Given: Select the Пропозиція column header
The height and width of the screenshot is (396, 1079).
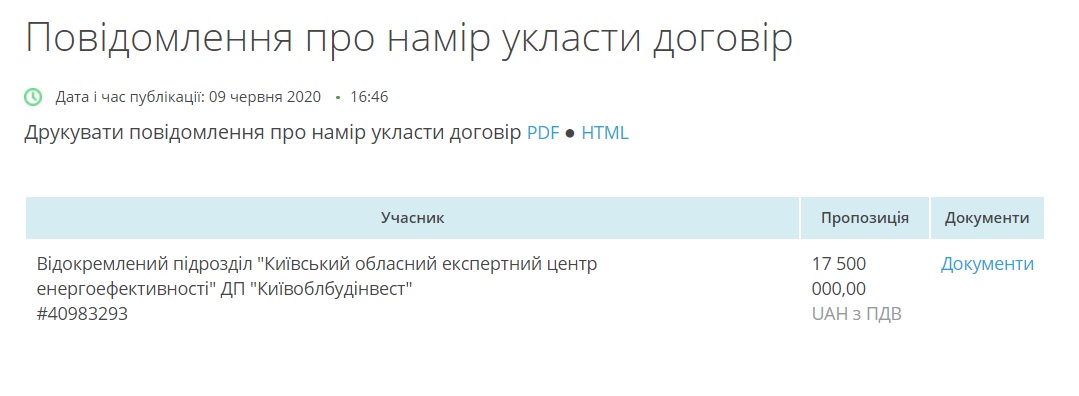Looking at the screenshot, I should coord(865,218).
